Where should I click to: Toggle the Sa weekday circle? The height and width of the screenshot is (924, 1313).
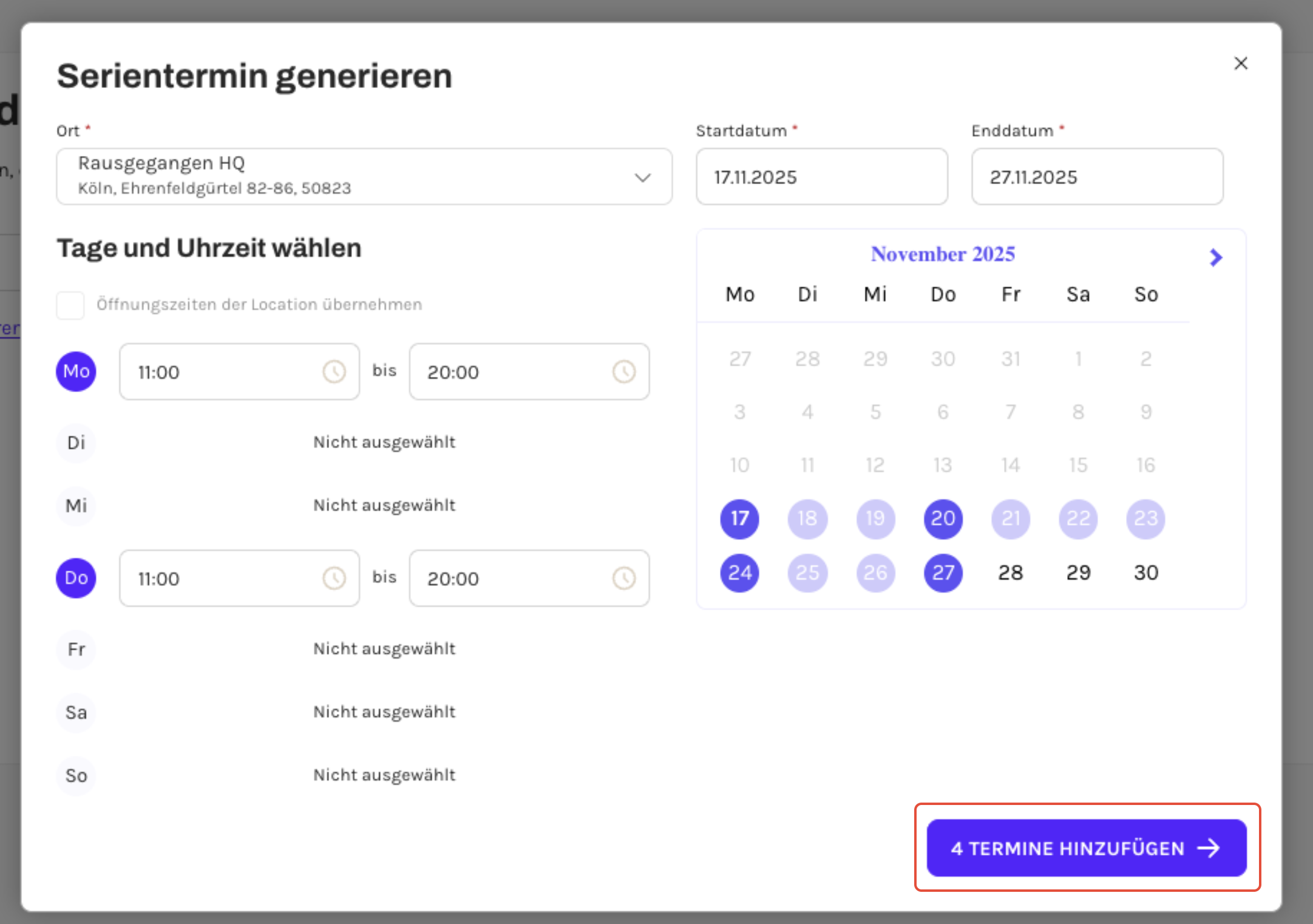tap(76, 712)
